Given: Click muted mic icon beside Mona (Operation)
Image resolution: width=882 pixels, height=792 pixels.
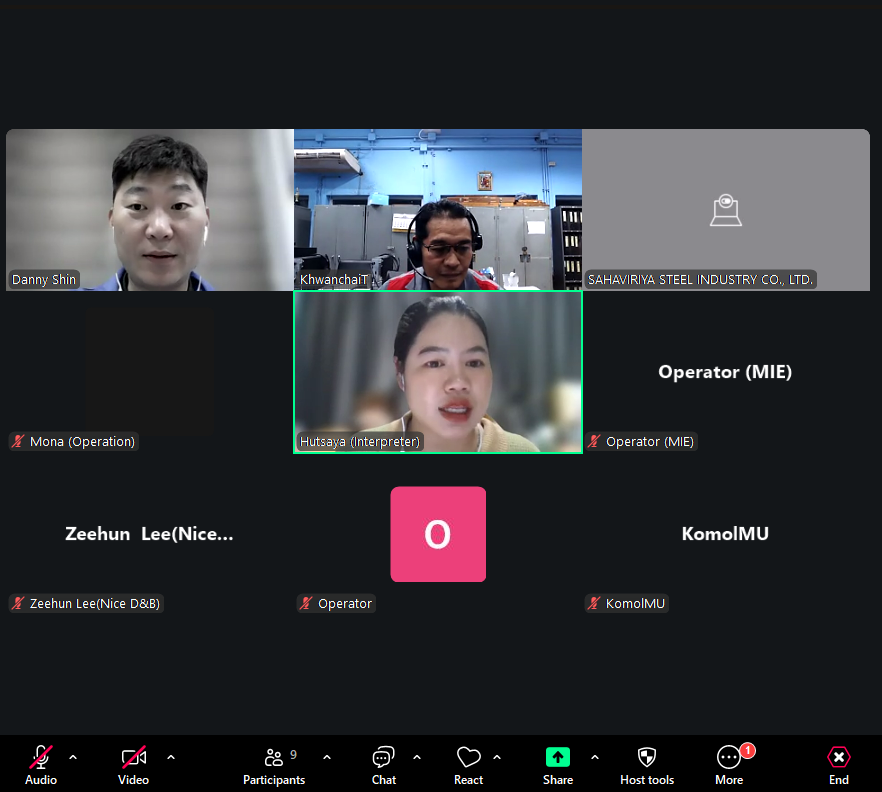Looking at the screenshot, I should tap(18, 441).
